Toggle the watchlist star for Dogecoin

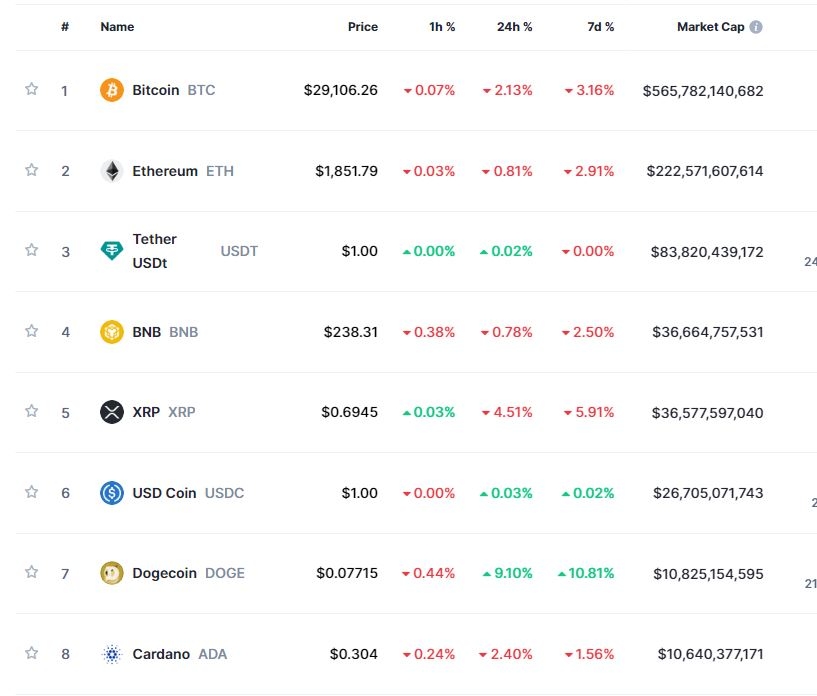click(31, 572)
